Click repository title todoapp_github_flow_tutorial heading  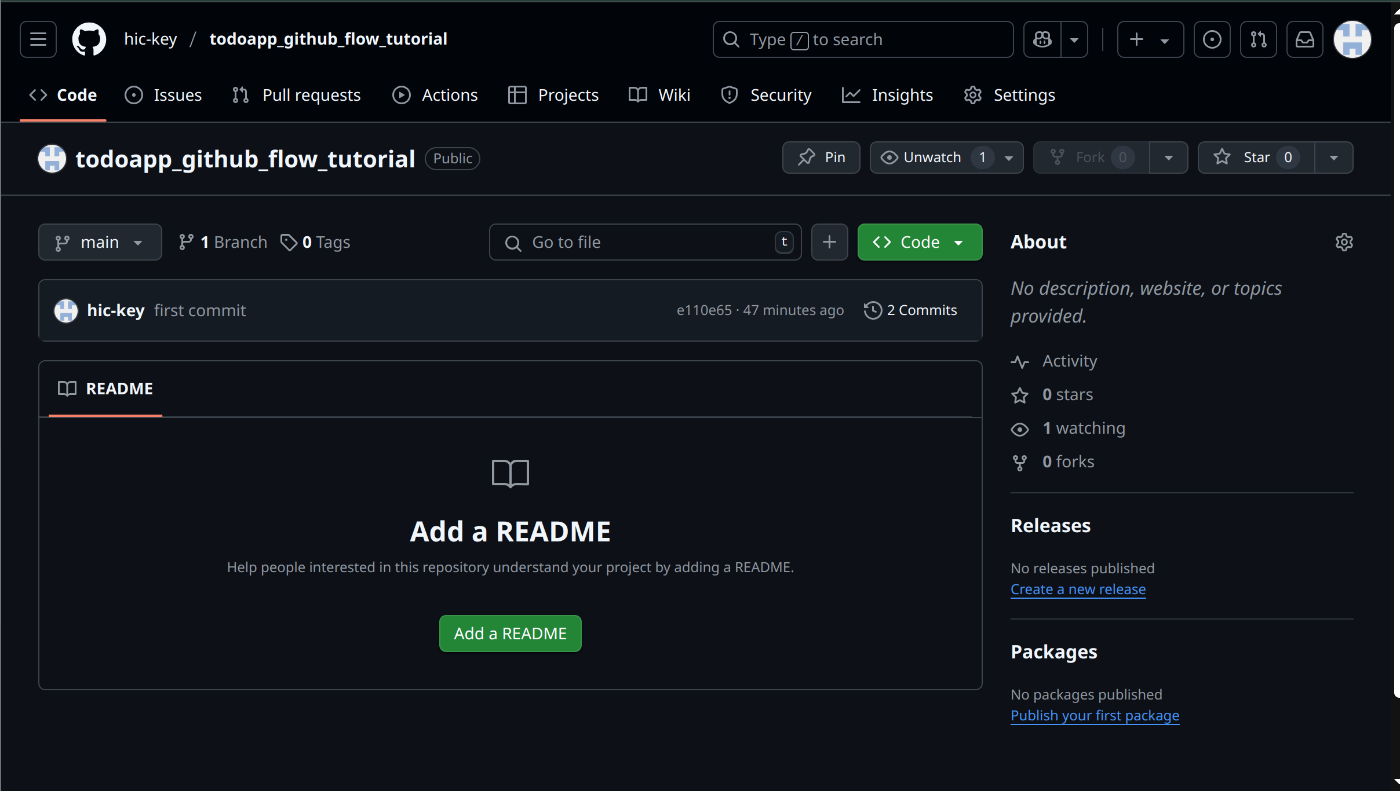245,159
